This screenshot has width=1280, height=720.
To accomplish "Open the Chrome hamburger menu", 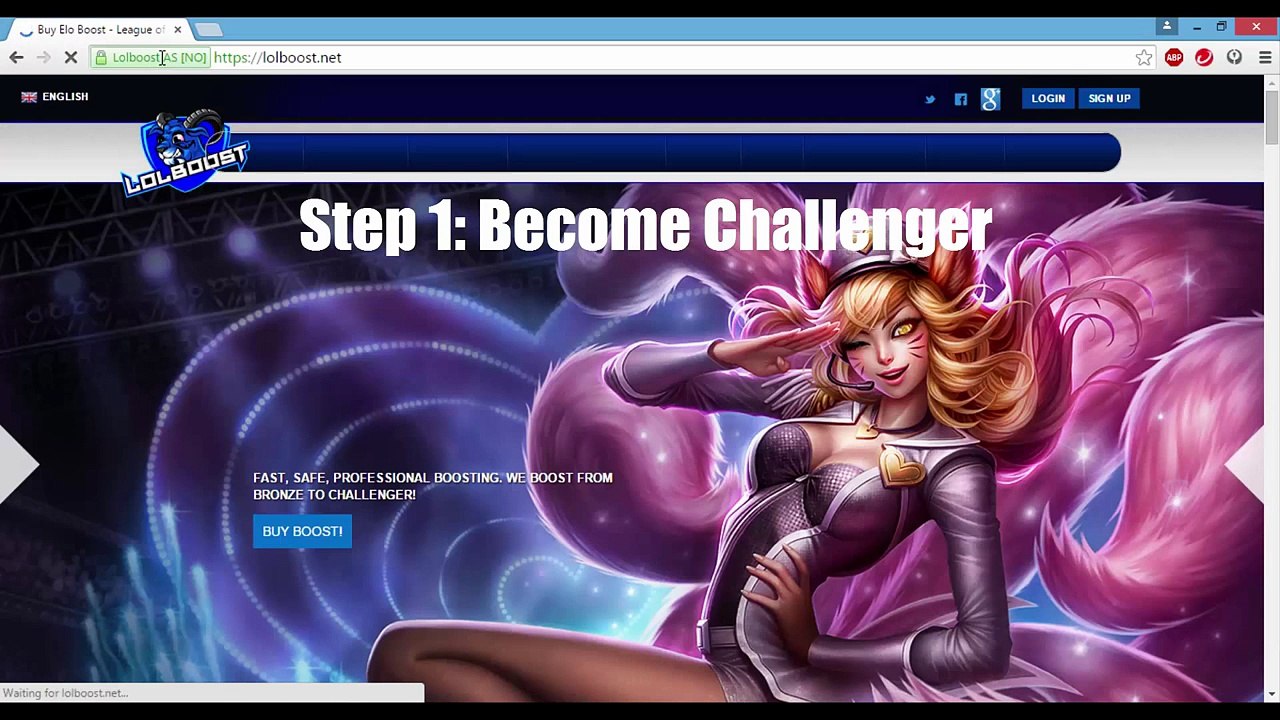I will pyautogui.click(x=1265, y=58).
